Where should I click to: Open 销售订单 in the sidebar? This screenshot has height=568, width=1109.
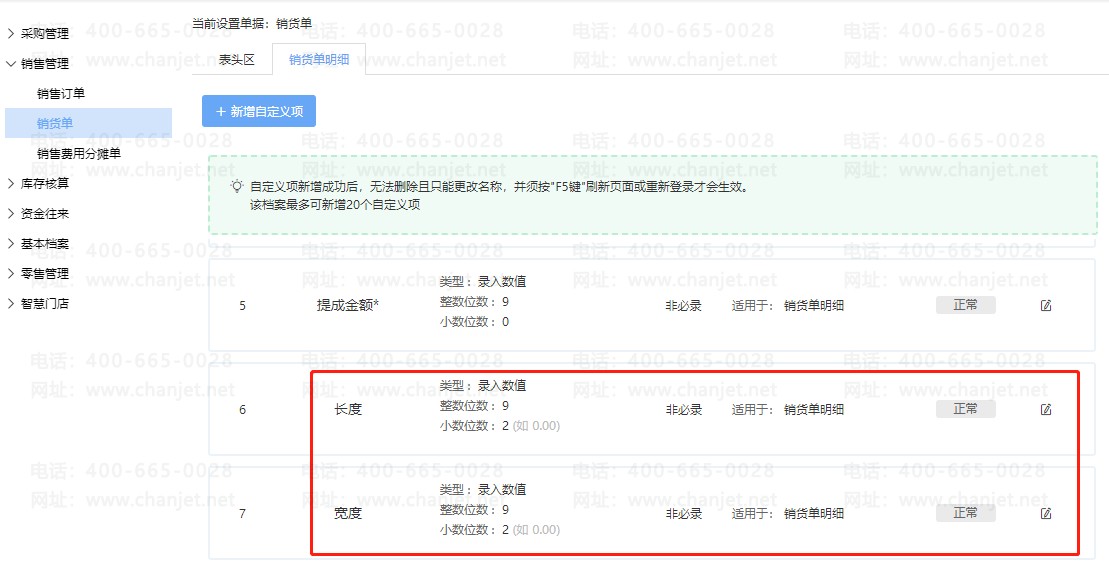[x=61, y=93]
